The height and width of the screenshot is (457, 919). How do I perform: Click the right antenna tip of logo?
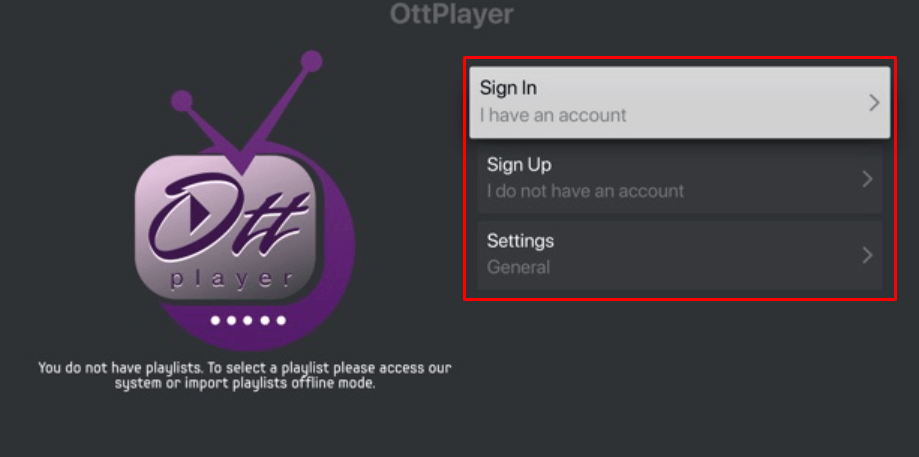coord(312,61)
